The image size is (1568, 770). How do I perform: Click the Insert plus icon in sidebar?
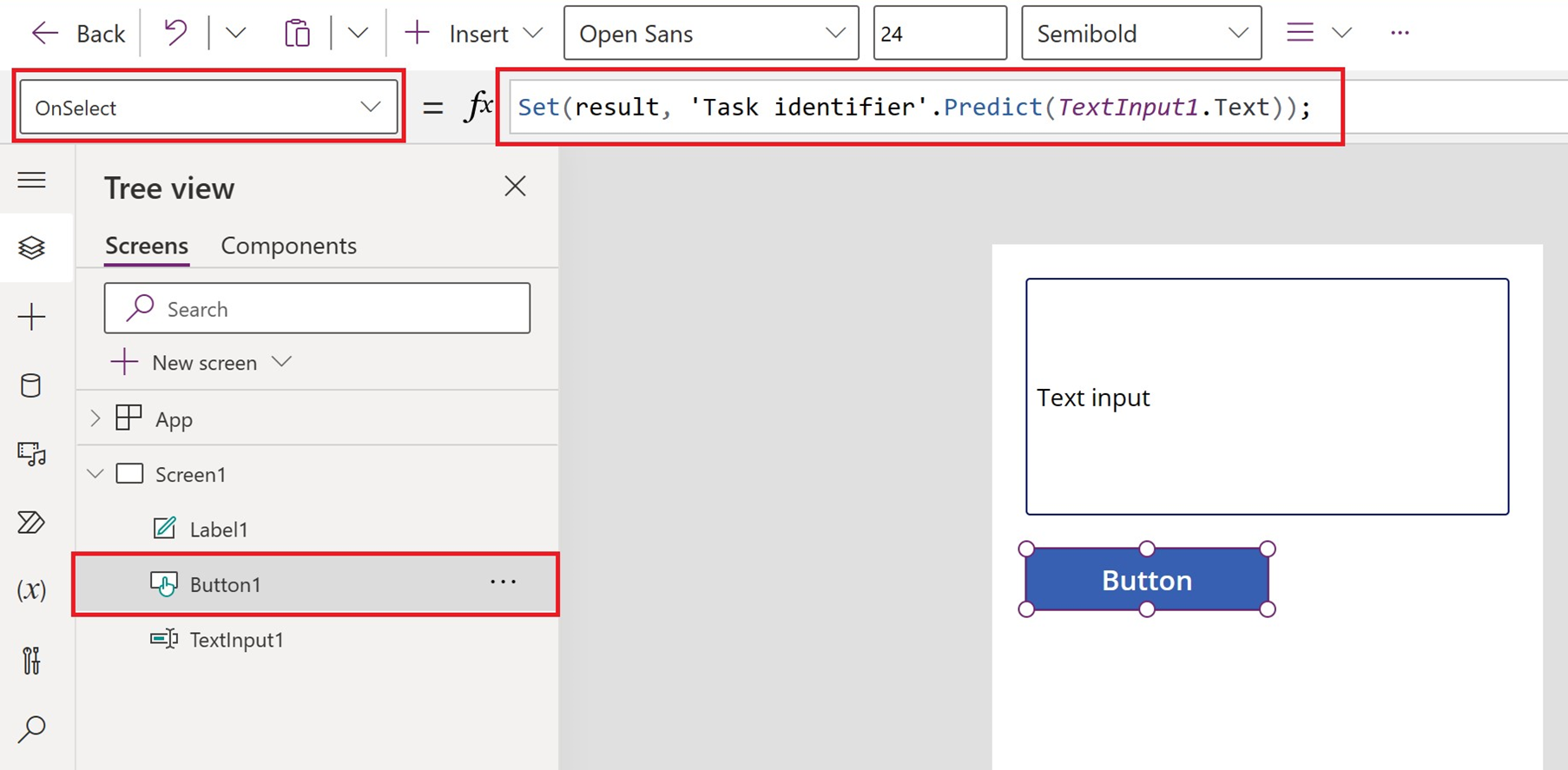click(x=32, y=317)
